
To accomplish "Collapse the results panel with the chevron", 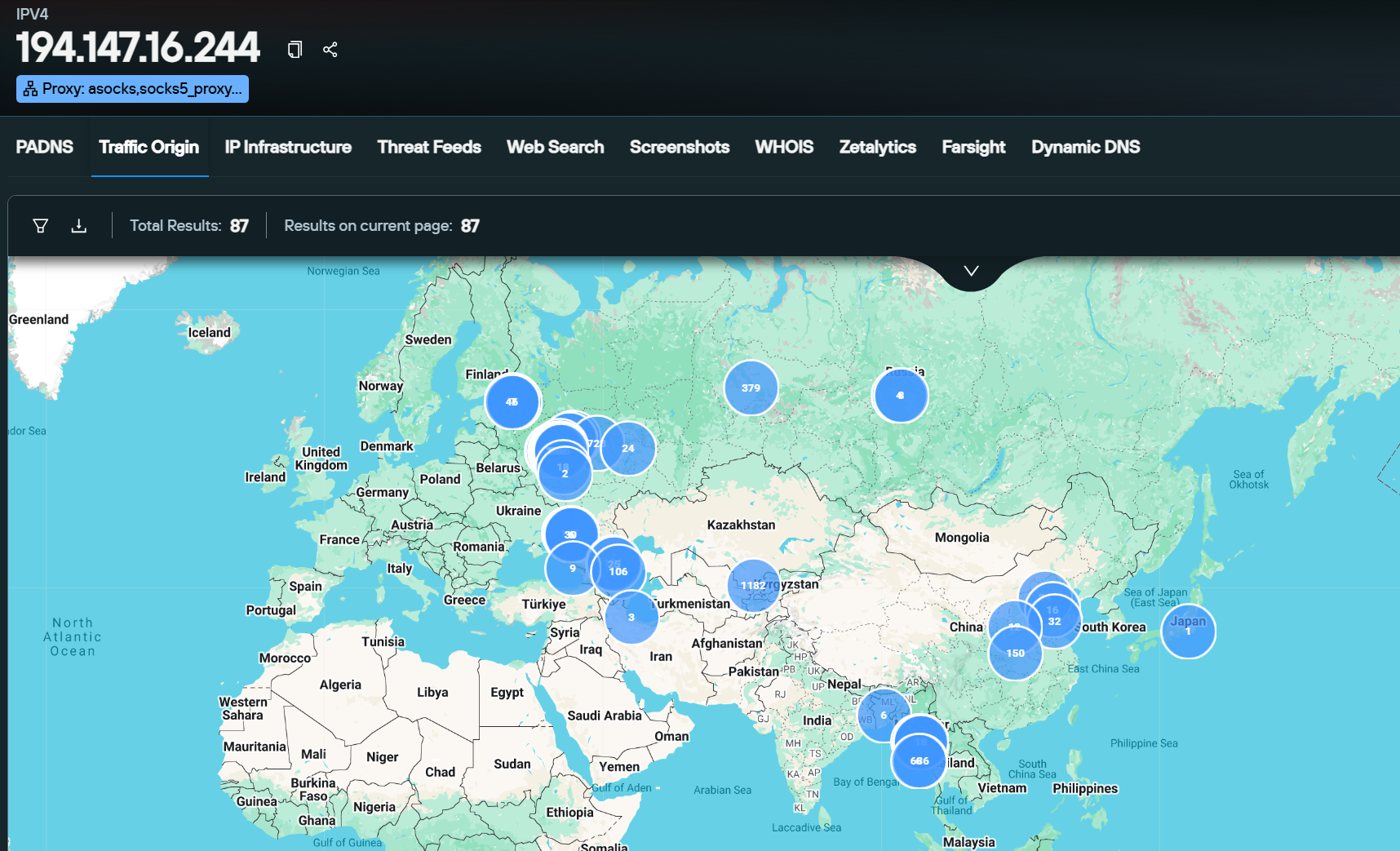I will (970, 269).
